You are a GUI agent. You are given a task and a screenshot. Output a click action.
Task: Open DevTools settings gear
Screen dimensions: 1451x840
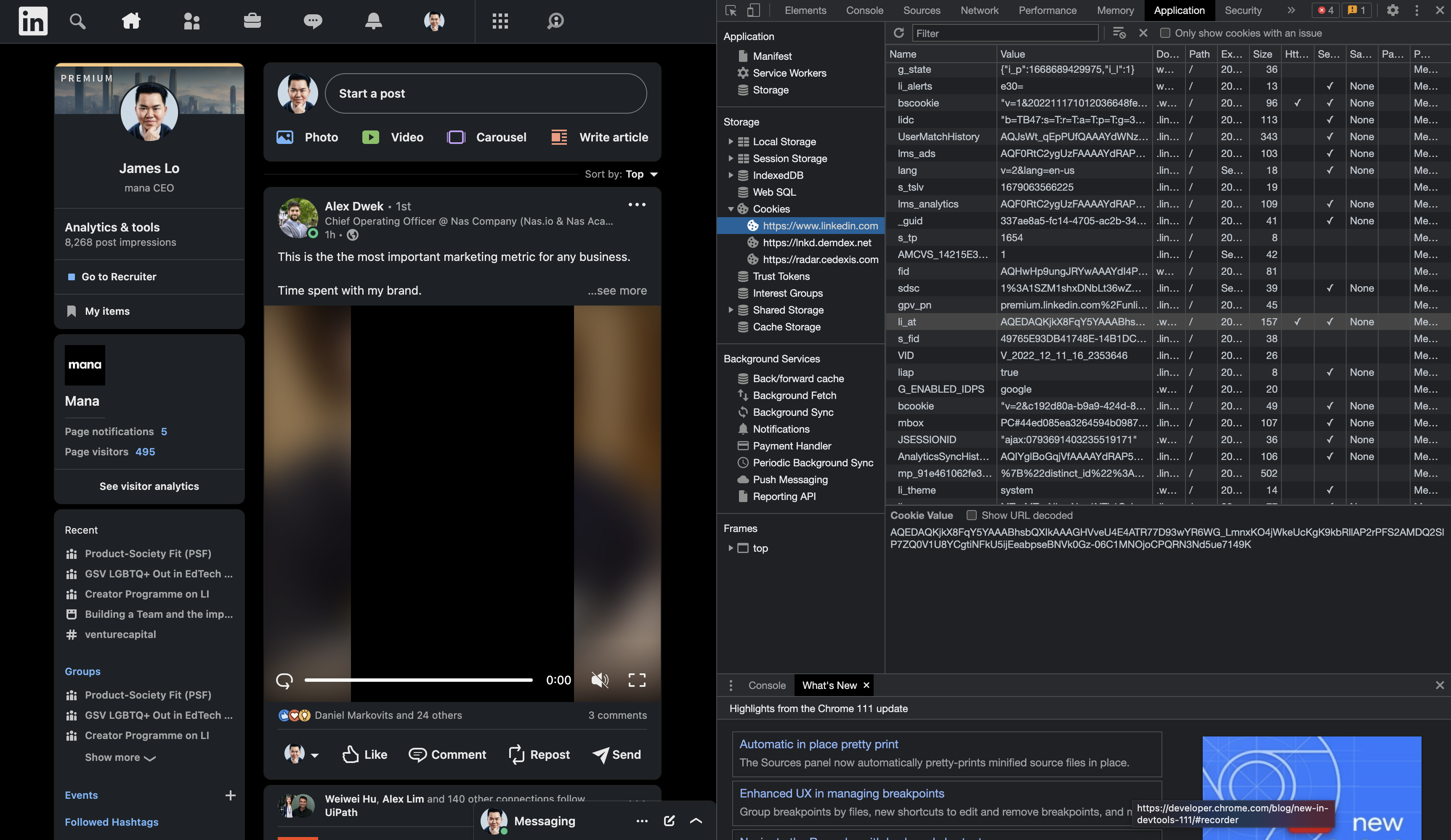pyautogui.click(x=1392, y=11)
